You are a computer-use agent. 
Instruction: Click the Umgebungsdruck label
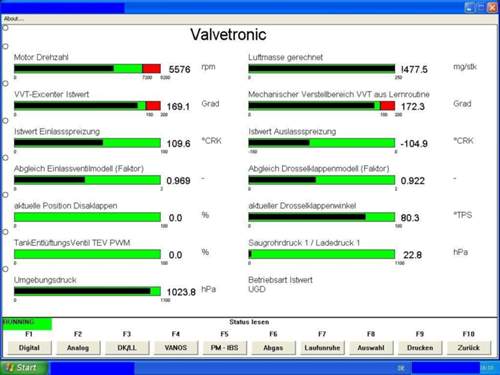tap(45, 280)
